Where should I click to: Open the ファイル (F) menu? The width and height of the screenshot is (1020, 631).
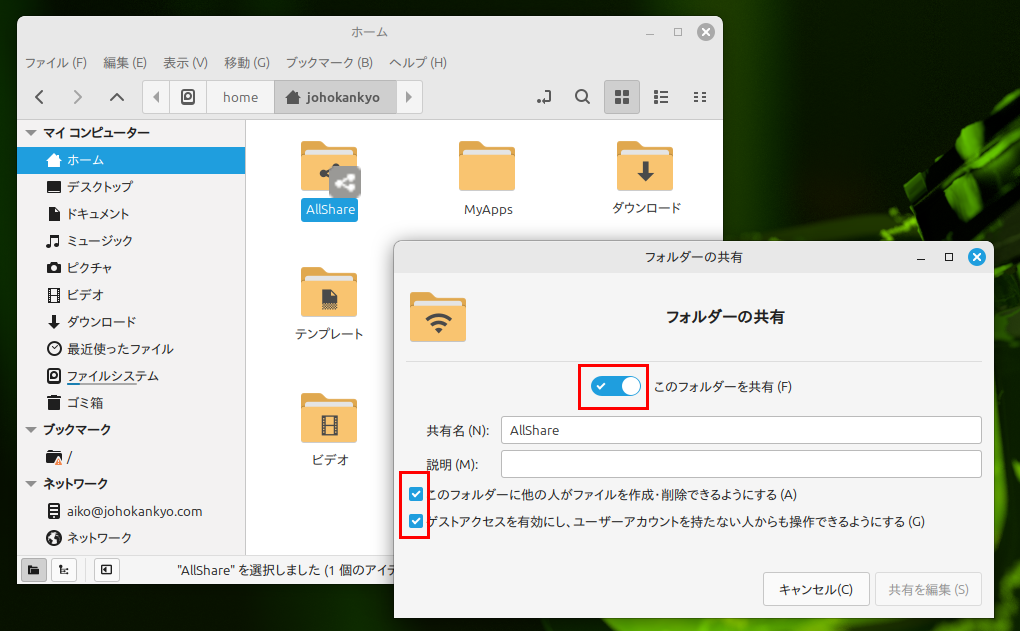click(55, 62)
